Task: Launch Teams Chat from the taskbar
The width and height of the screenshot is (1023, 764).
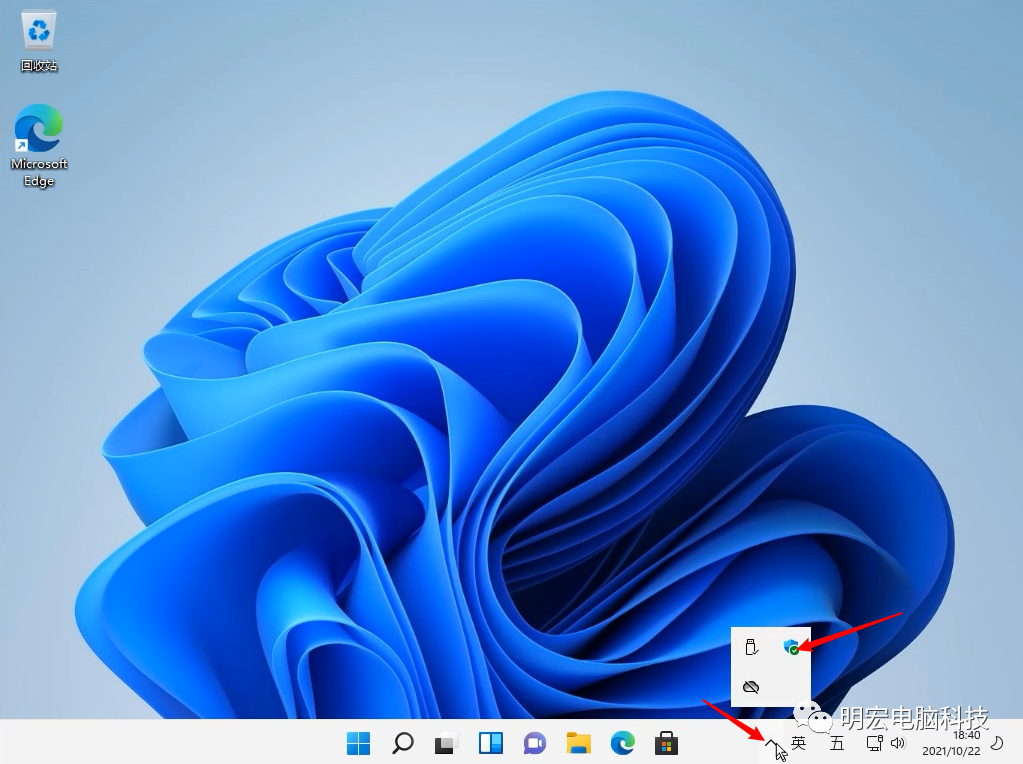Action: [x=535, y=742]
